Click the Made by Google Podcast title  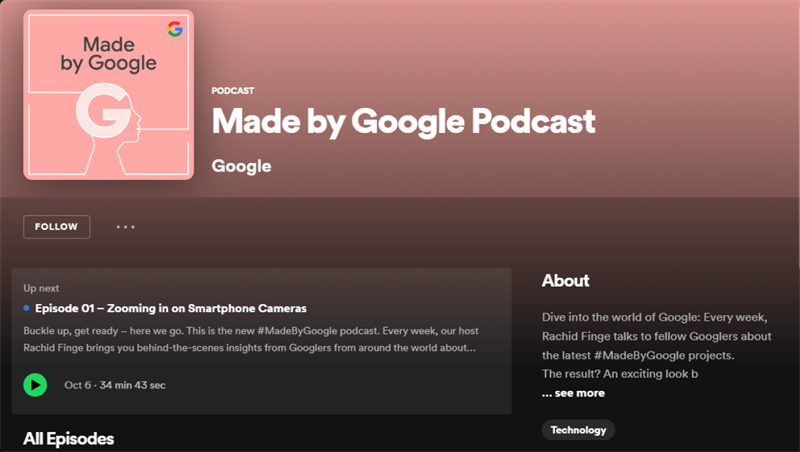pos(404,122)
